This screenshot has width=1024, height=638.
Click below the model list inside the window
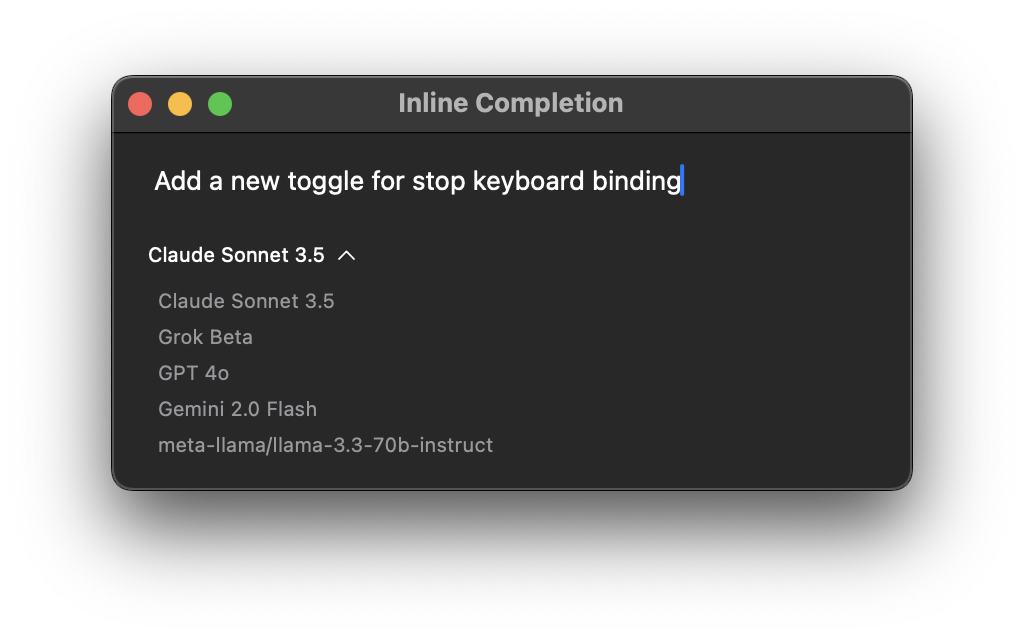[511, 470]
